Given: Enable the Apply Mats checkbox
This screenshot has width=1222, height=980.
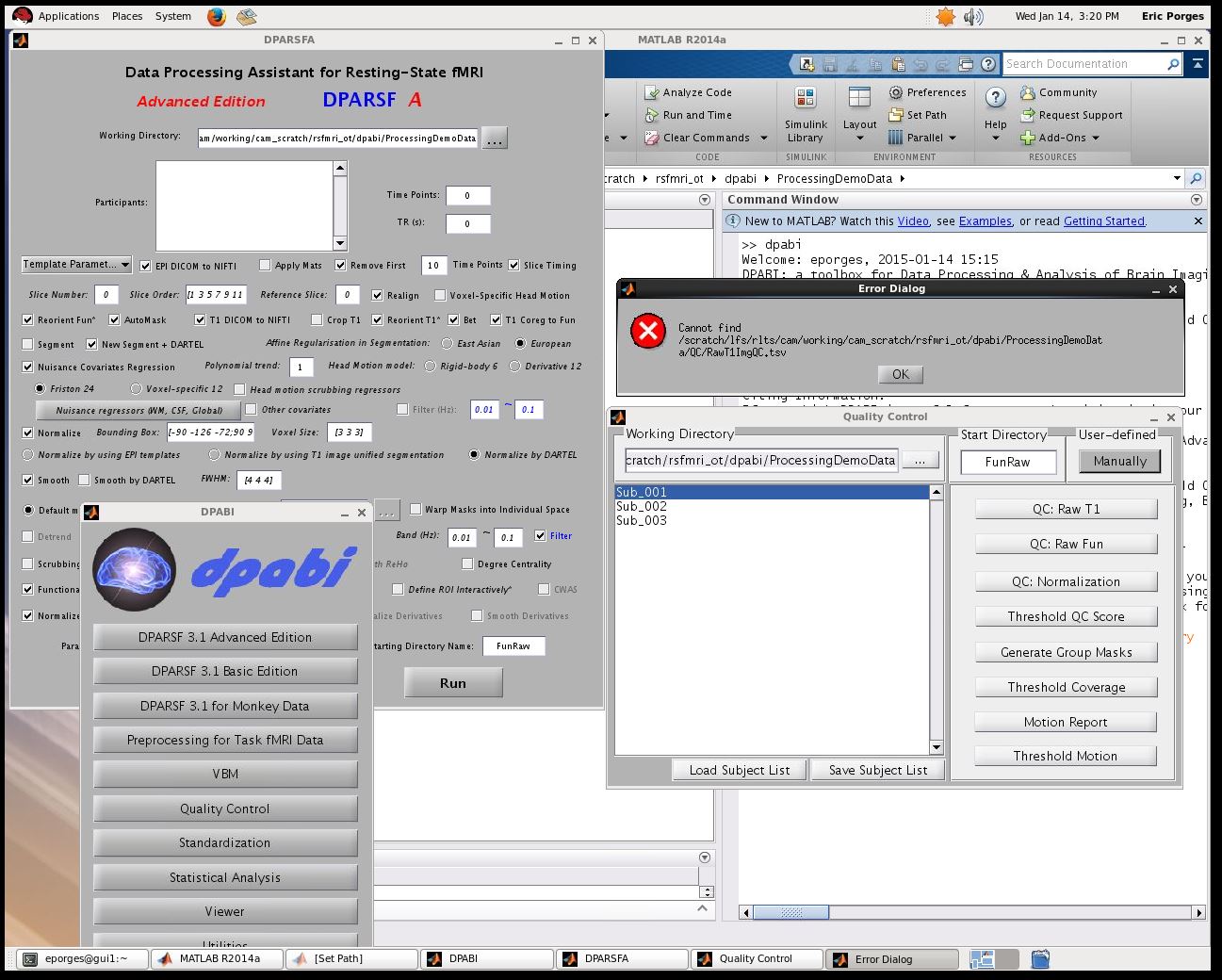Looking at the screenshot, I should (265, 265).
